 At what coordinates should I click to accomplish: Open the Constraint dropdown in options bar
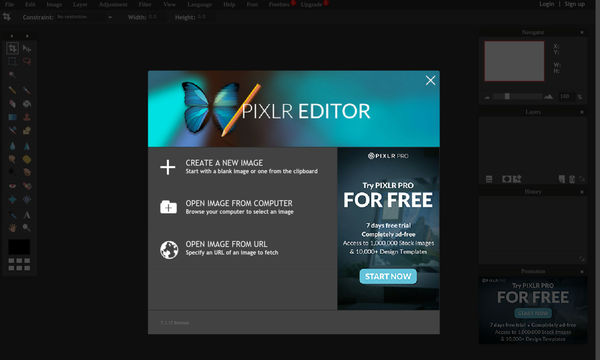(84, 17)
